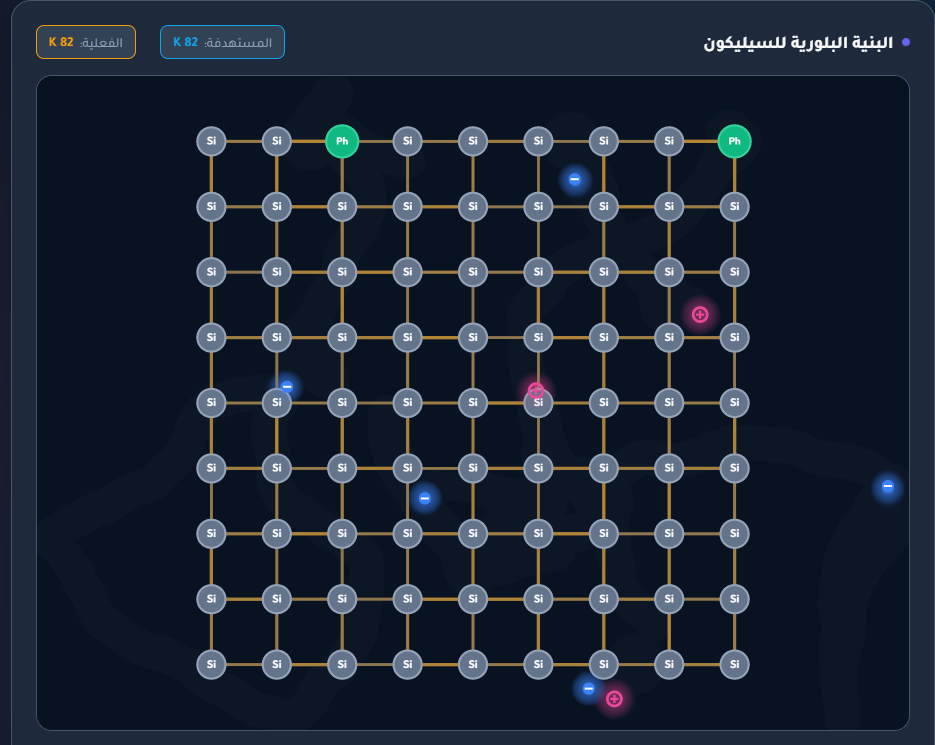Viewport: 935px width, 745px height.
Task: Select the Si atom at the top-left corner
Action: pyautogui.click(x=211, y=141)
